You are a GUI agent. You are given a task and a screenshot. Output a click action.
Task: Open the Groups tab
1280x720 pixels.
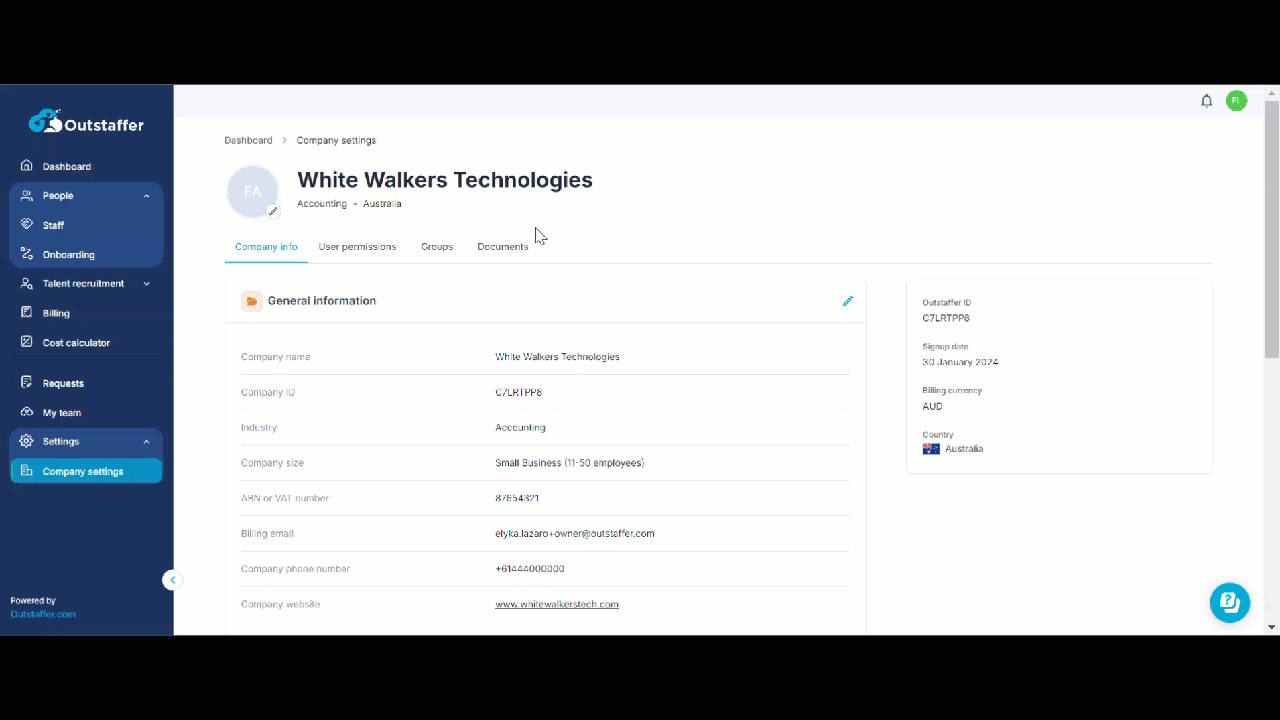coord(437,247)
